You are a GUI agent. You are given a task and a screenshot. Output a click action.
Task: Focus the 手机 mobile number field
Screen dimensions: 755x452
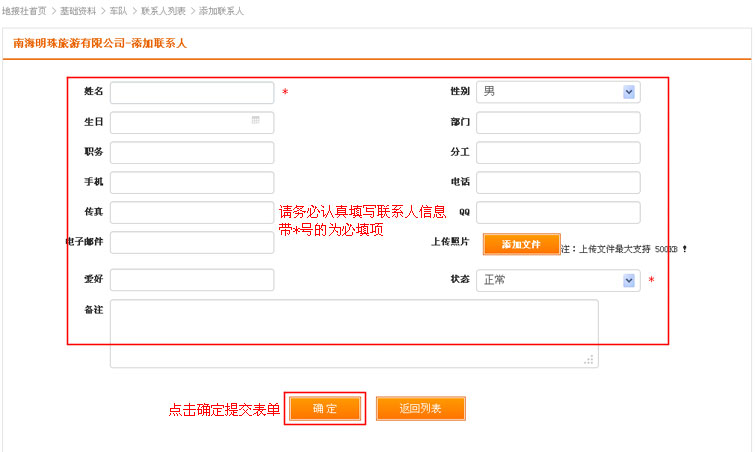click(192, 183)
